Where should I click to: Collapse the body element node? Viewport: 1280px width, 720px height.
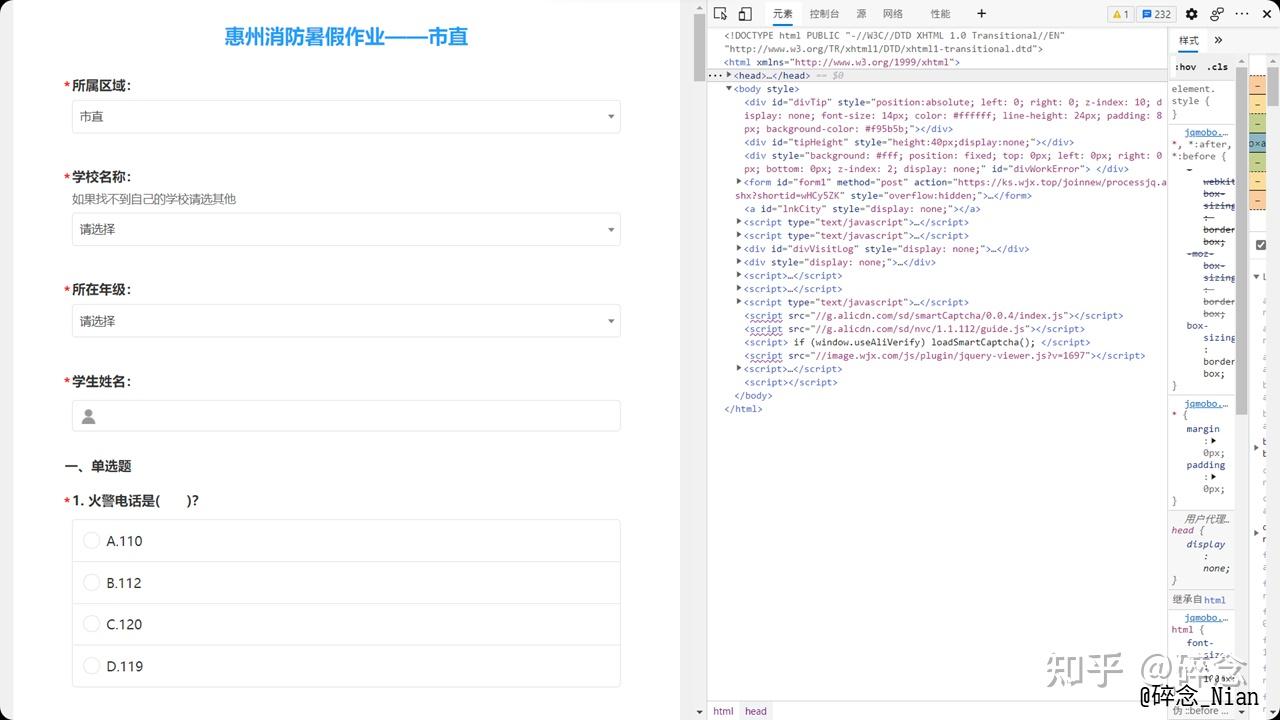(x=729, y=89)
